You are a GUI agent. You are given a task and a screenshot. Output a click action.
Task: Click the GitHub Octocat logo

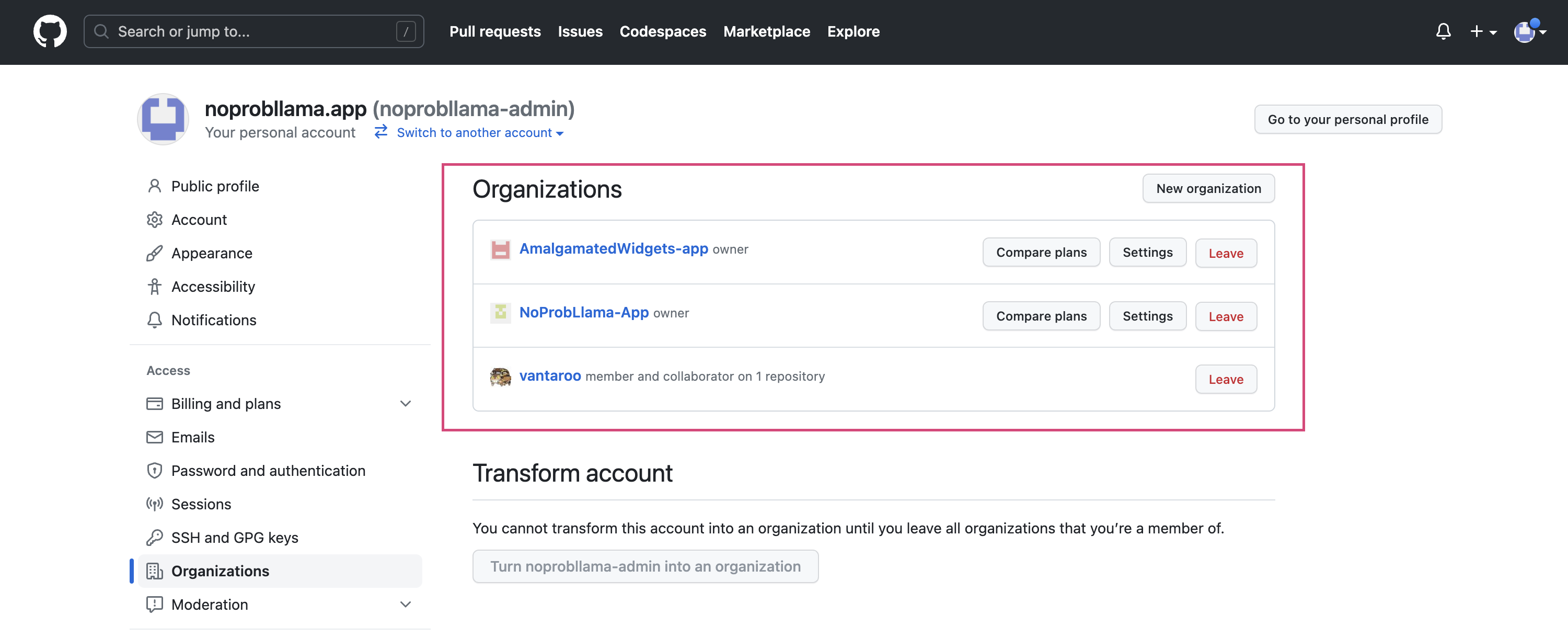[x=50, y=32]
